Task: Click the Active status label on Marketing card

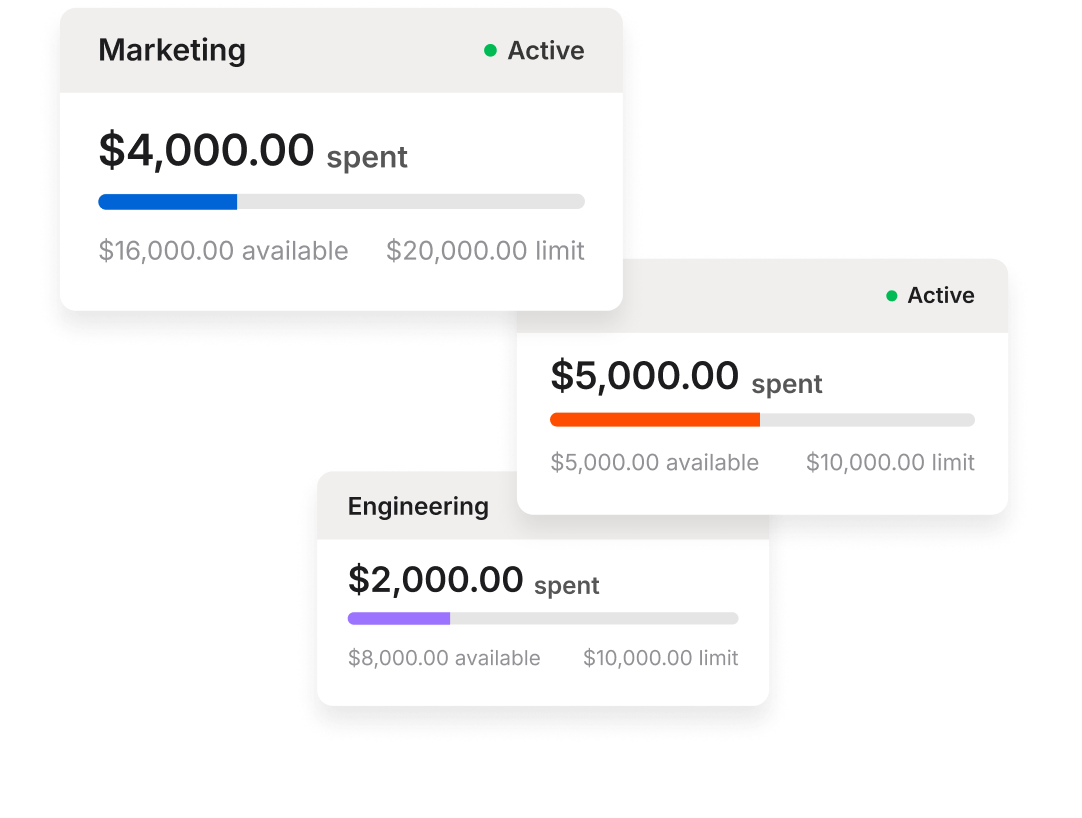Action: (x=545, y=51)
